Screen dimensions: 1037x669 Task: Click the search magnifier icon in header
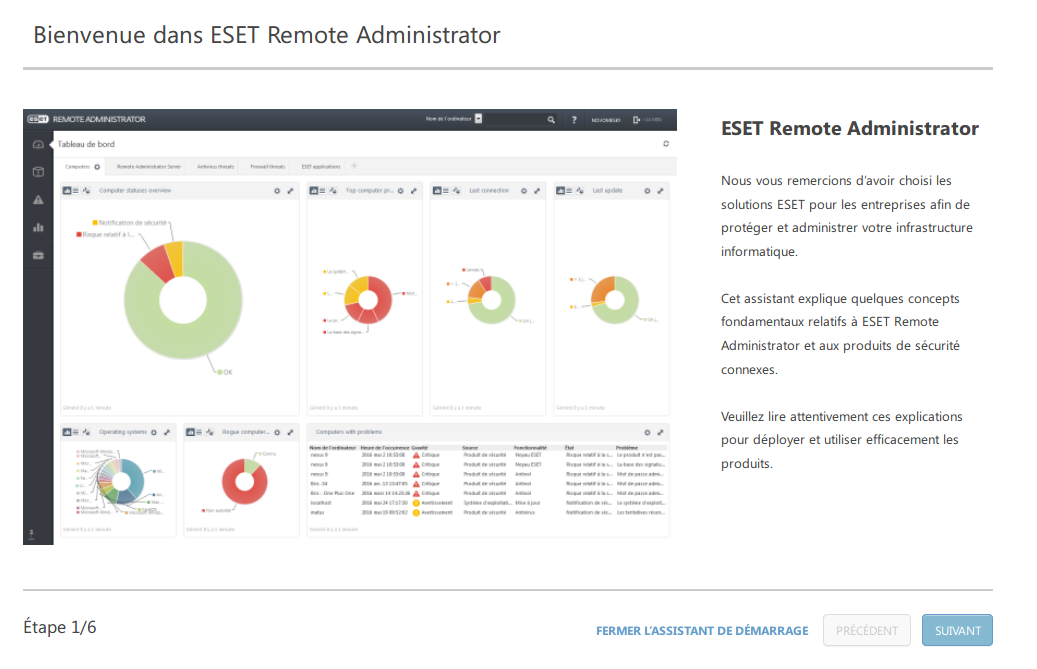[x=551, y=120]
